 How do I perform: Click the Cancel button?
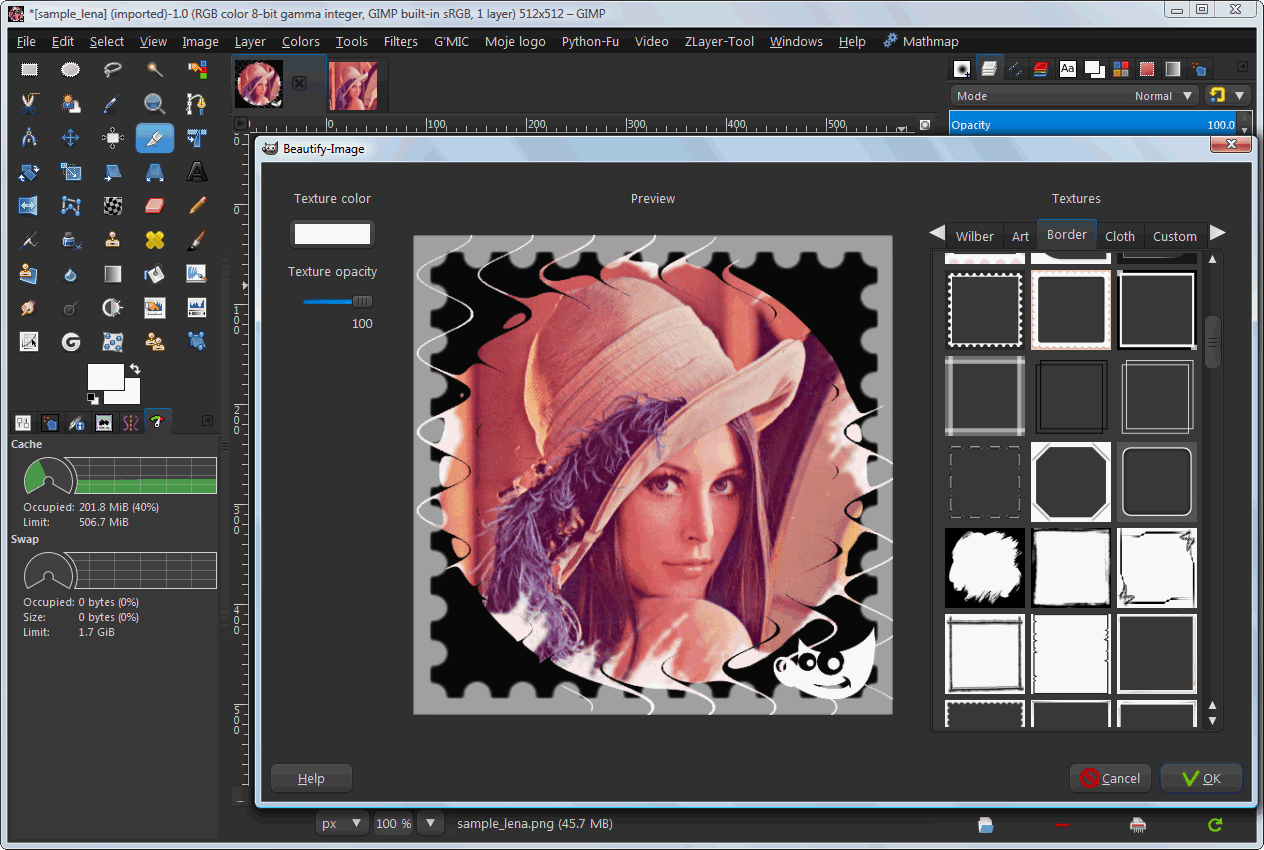tap(1110, 778)
